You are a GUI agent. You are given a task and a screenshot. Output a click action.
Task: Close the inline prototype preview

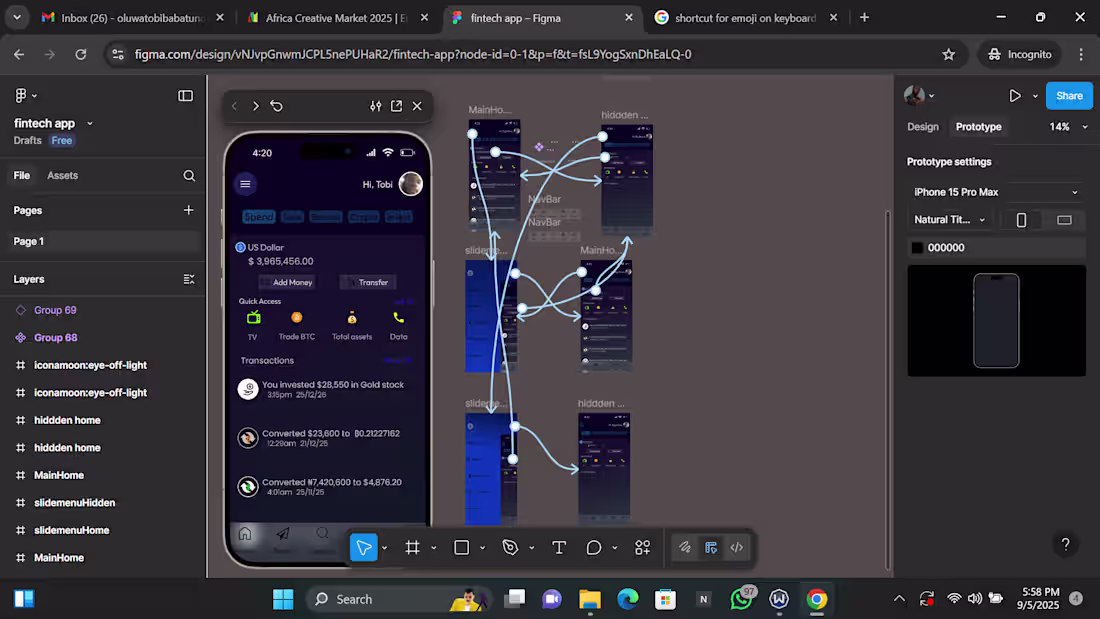[x=417, y=106]
